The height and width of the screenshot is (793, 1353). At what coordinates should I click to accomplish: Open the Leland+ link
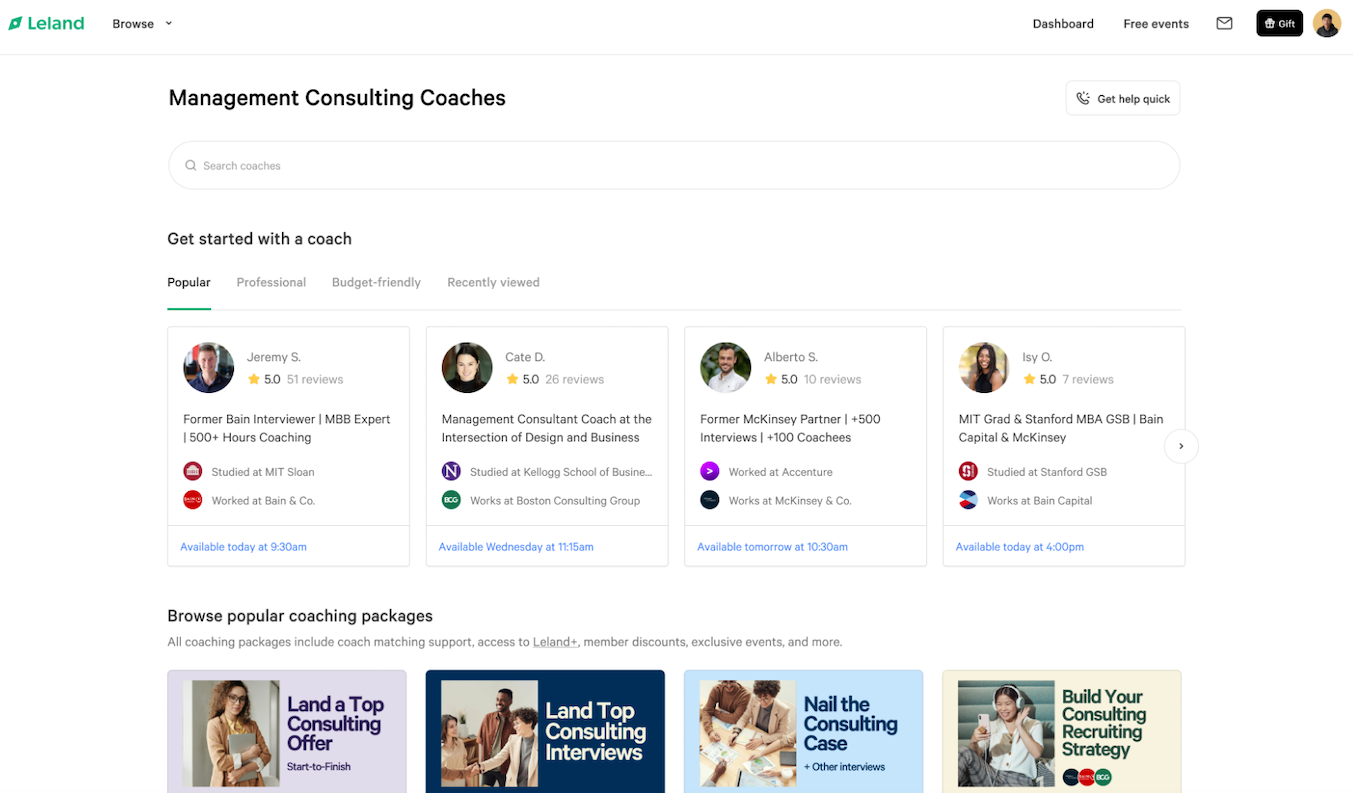coord(555,642)
